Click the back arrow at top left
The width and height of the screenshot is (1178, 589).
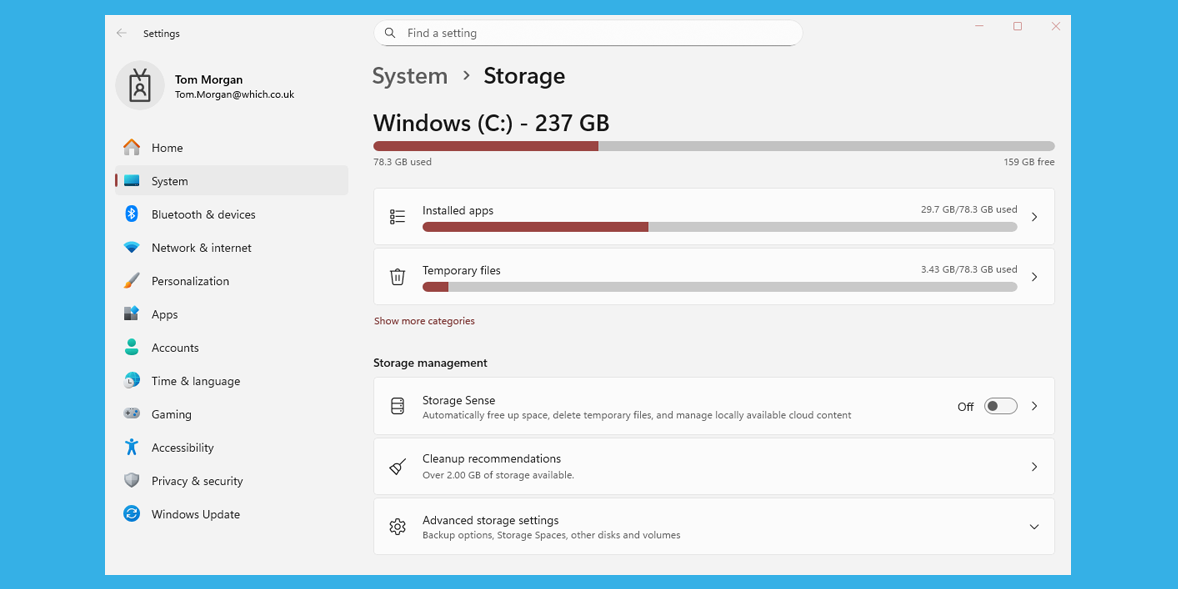click(x=120, y=33)
